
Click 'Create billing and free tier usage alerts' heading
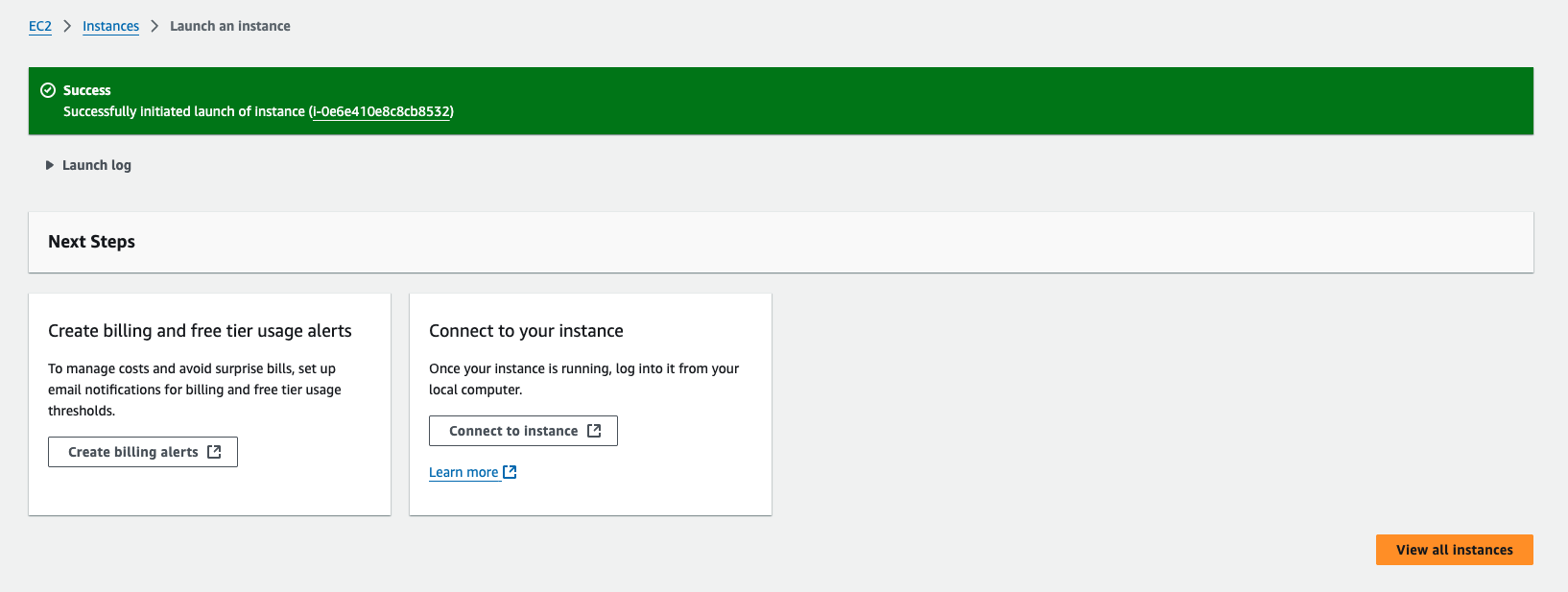click(x=200, y=331)
